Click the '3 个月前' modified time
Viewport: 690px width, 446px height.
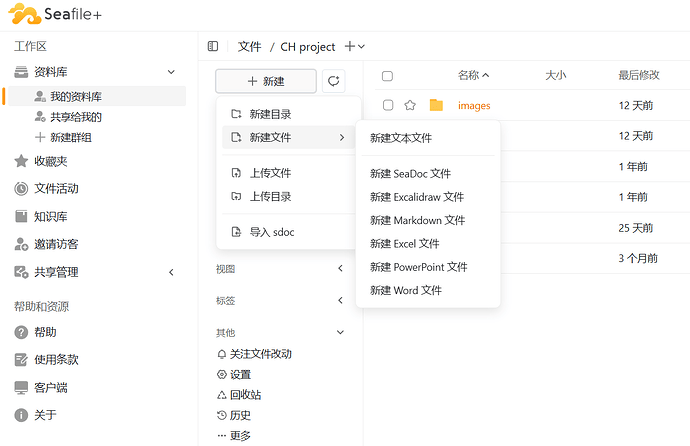tap(638, 258)
